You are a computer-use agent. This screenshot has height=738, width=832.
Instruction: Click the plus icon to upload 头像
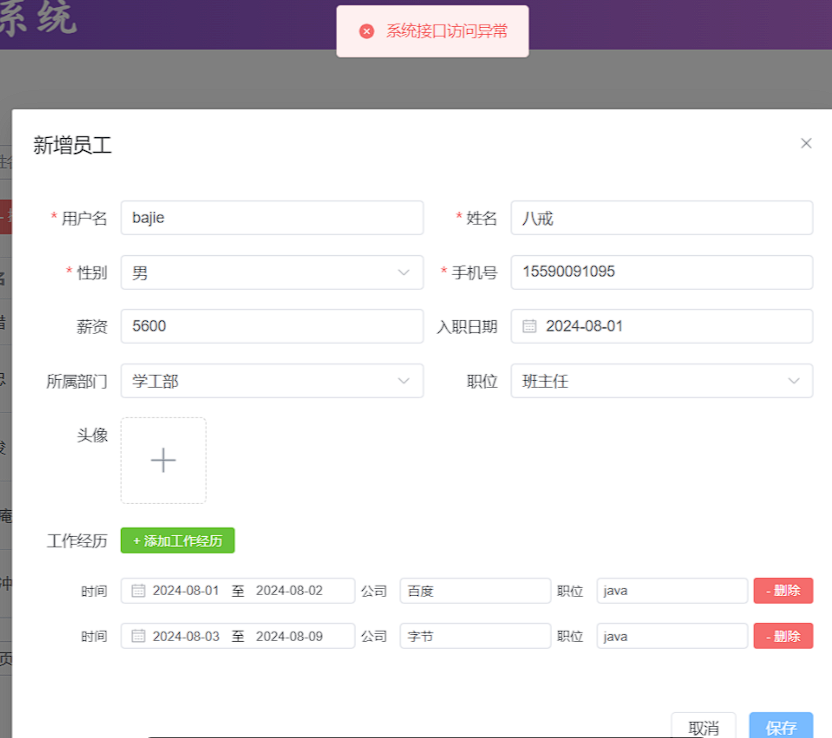pos(163,460)
